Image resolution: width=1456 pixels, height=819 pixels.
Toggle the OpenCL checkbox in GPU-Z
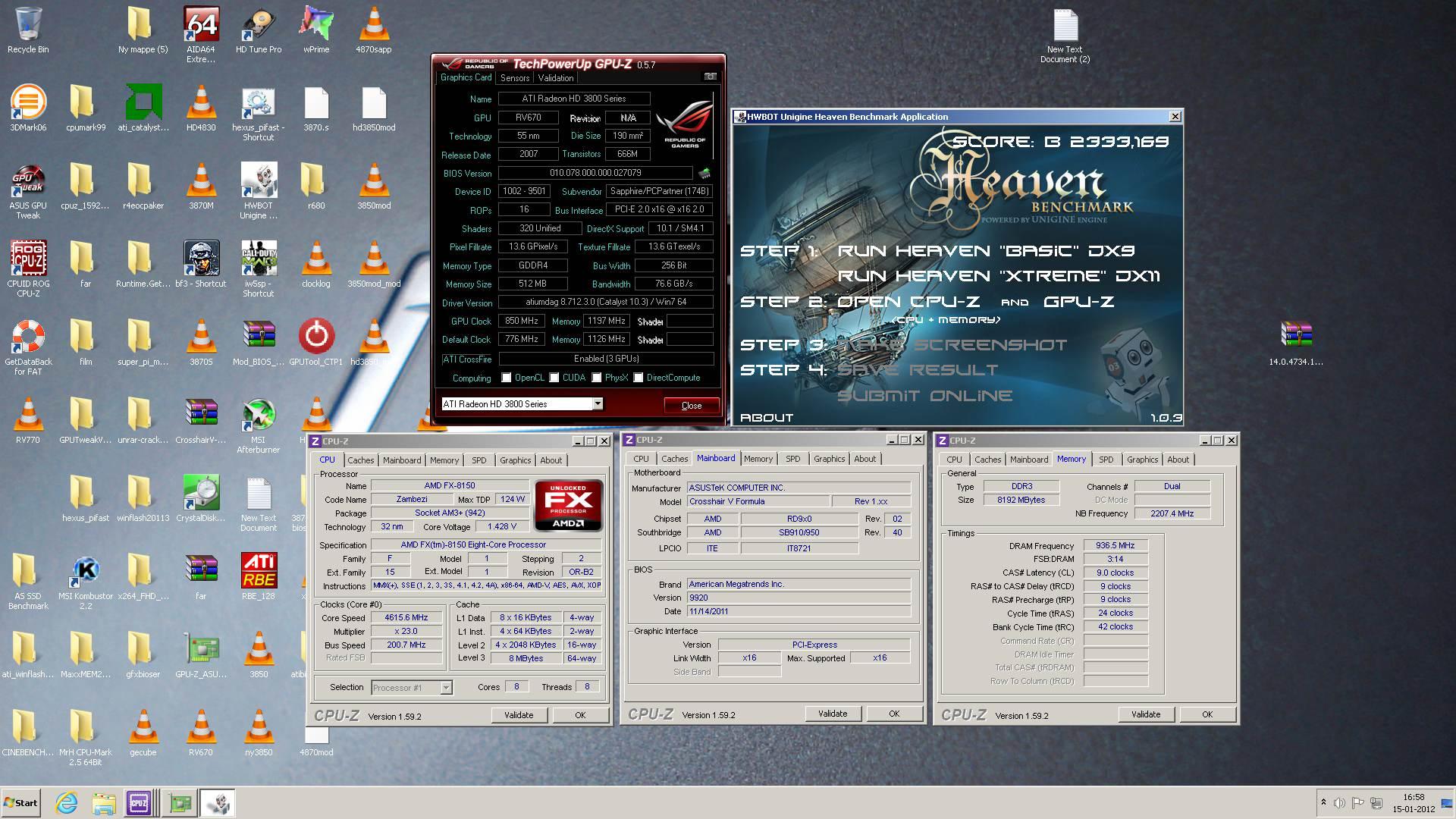(507, 378)
